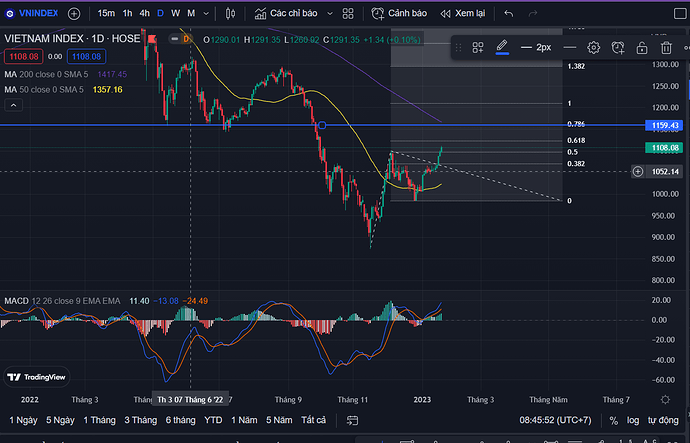Toggle the lock icon on the drawing toolbar
Screen dimensions: 690x443
[643, 48]
